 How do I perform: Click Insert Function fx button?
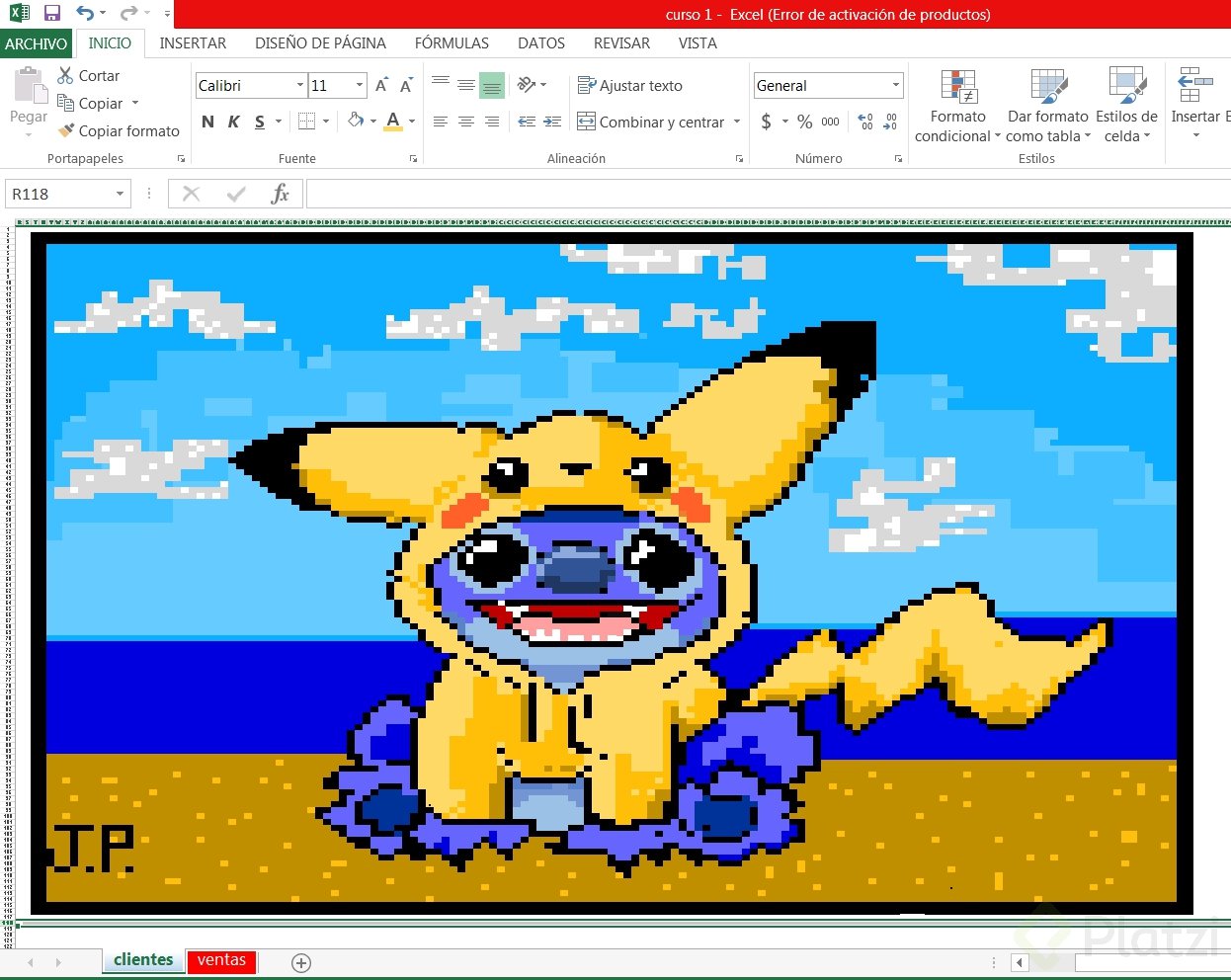pos(280,194)
